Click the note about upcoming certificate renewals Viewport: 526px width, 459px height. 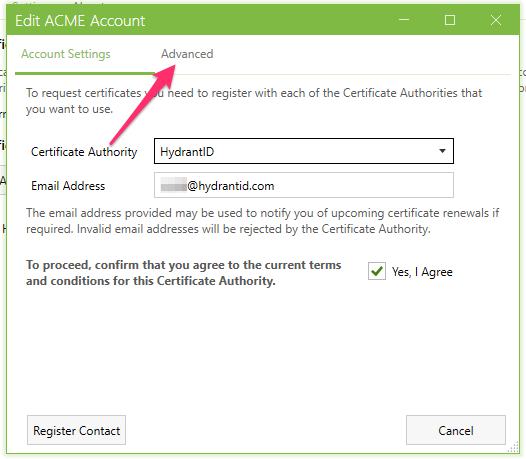[263, 221]
